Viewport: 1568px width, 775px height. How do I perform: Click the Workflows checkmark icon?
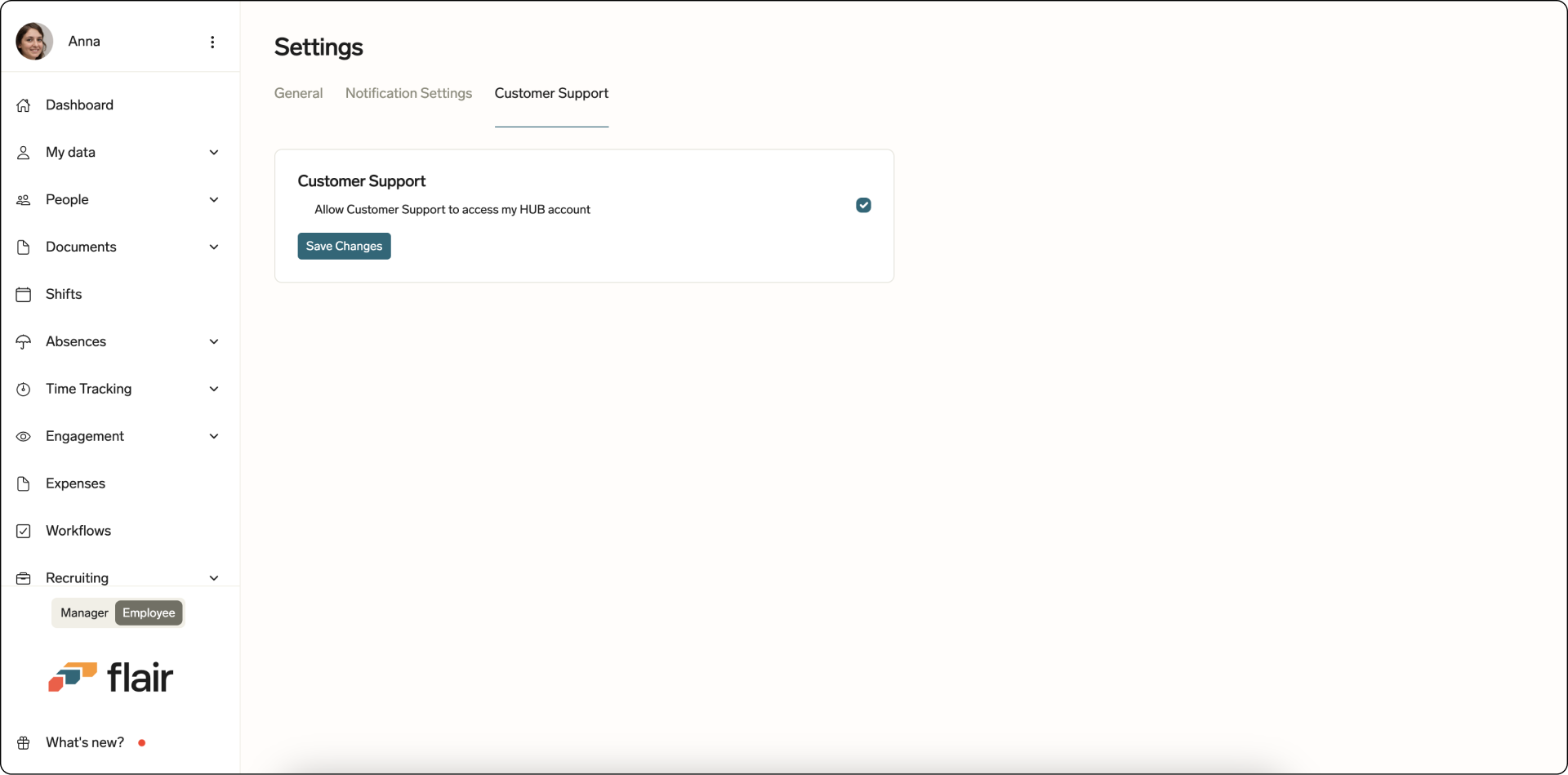(x=24, y=531)
